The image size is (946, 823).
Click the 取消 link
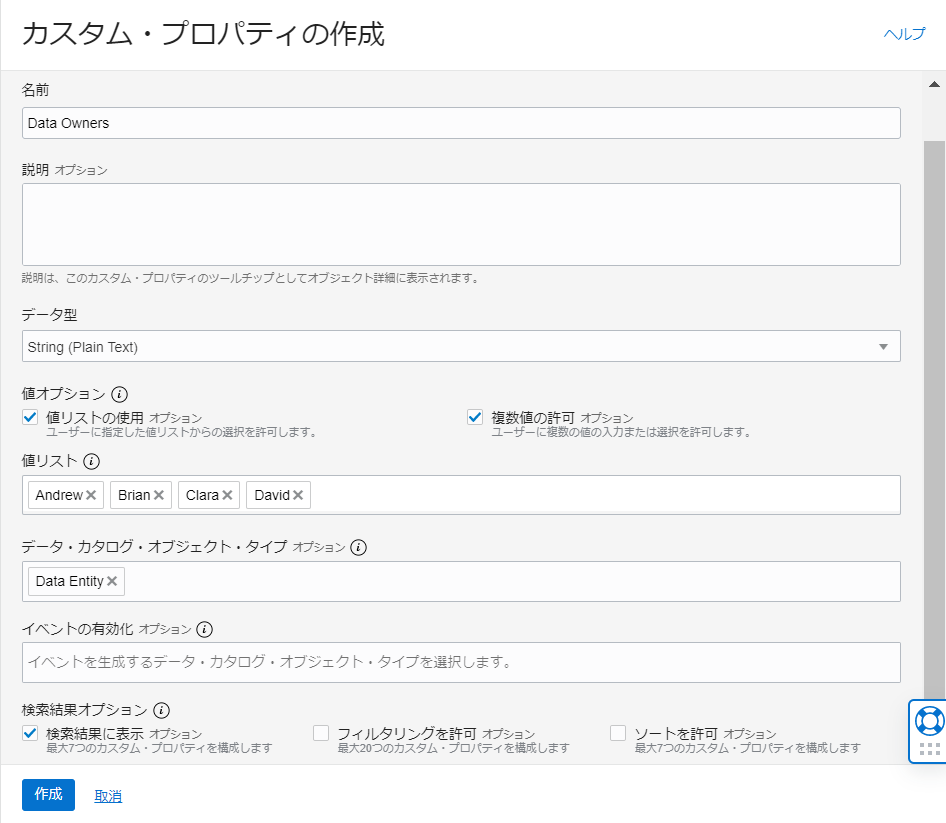point(108,796)
